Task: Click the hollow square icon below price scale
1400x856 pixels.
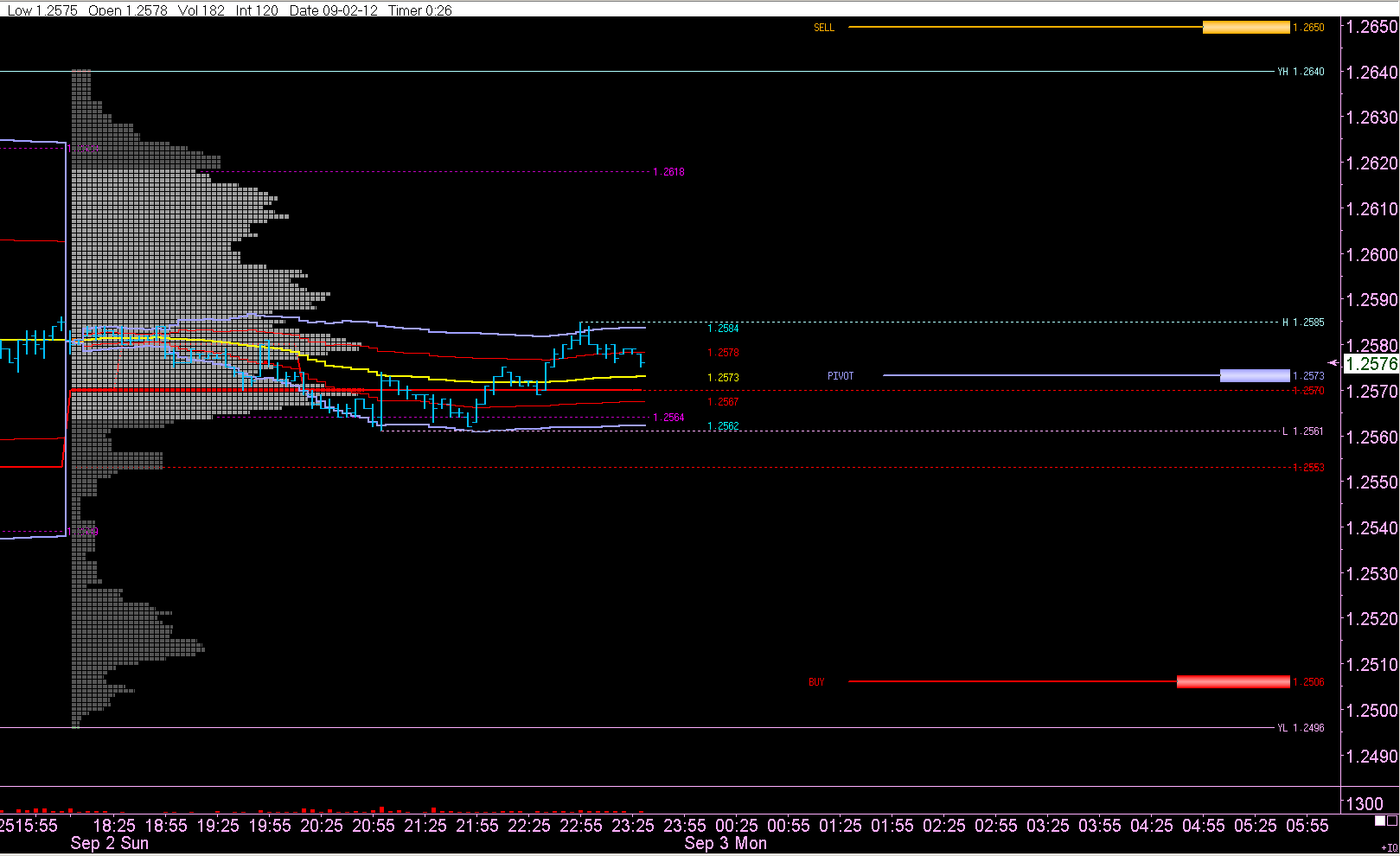Action: 1392,821
